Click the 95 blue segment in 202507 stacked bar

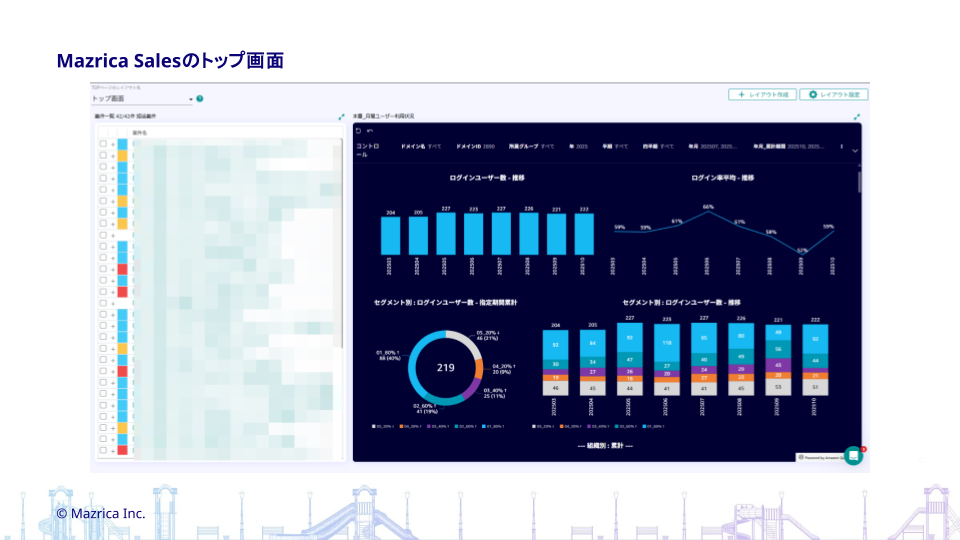point(704,339)
